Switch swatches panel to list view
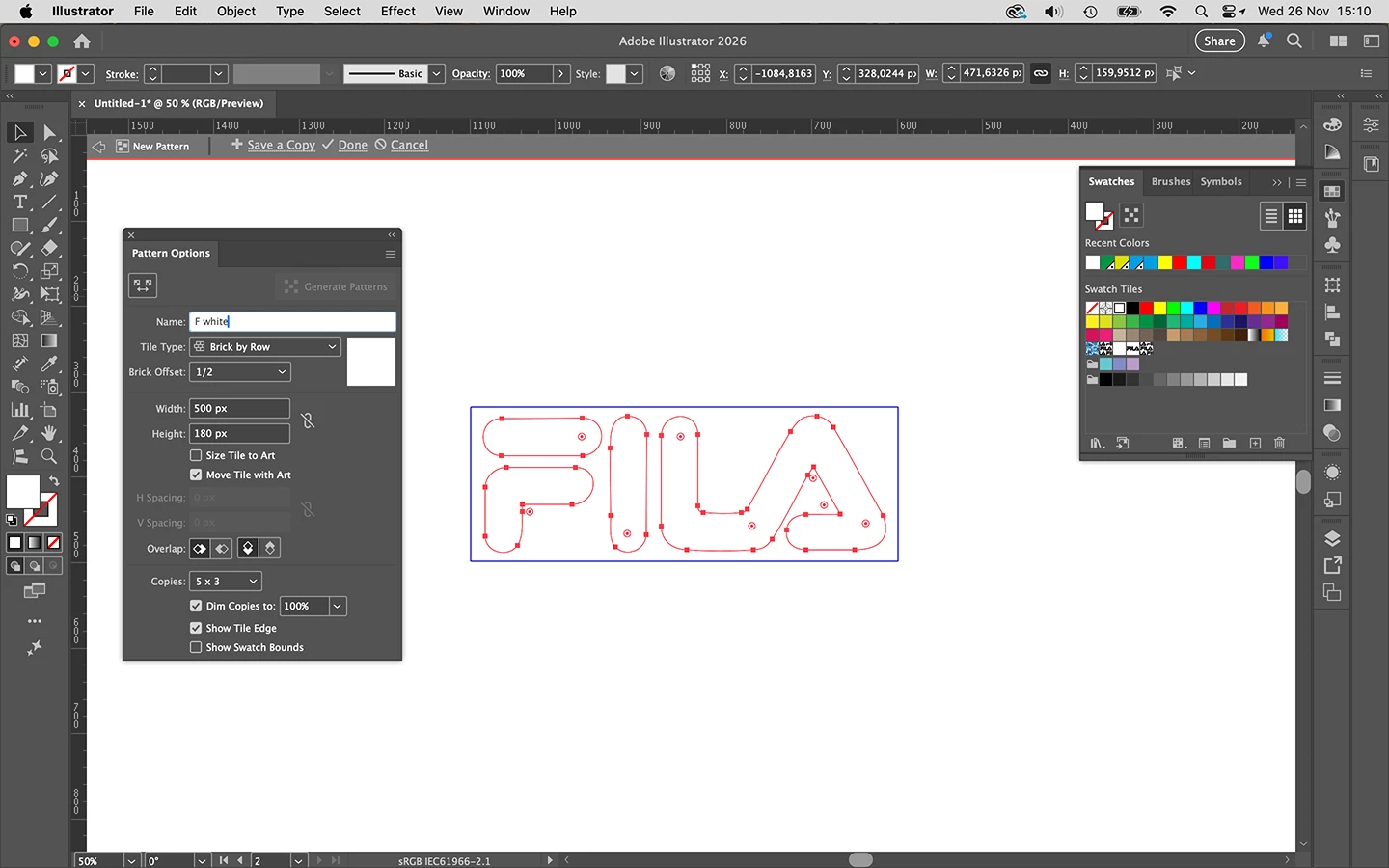1389x868 pixels. [x=1271, y=216]
